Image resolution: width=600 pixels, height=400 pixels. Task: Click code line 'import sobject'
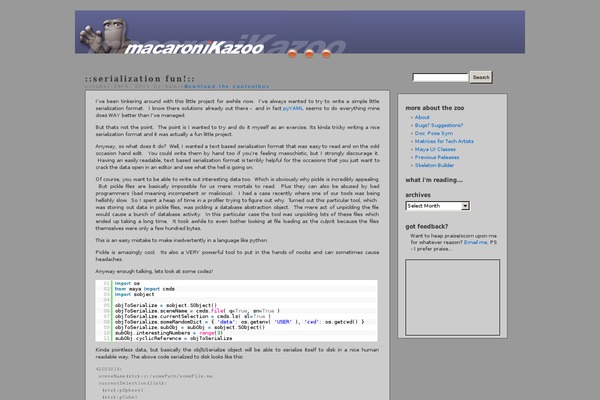(x=134, y=294)
